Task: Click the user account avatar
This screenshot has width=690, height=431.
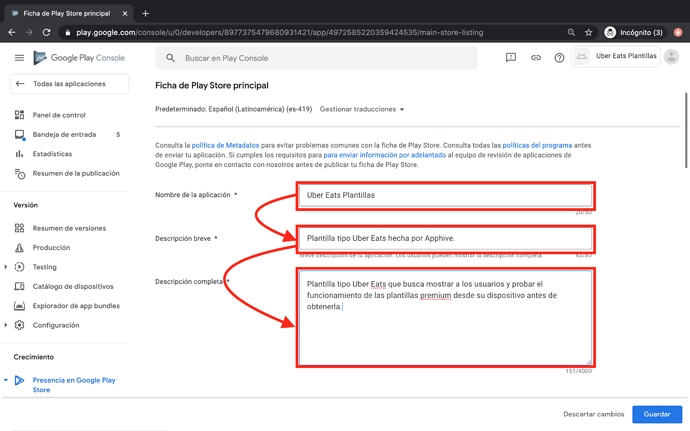Action: click(671, 57)
